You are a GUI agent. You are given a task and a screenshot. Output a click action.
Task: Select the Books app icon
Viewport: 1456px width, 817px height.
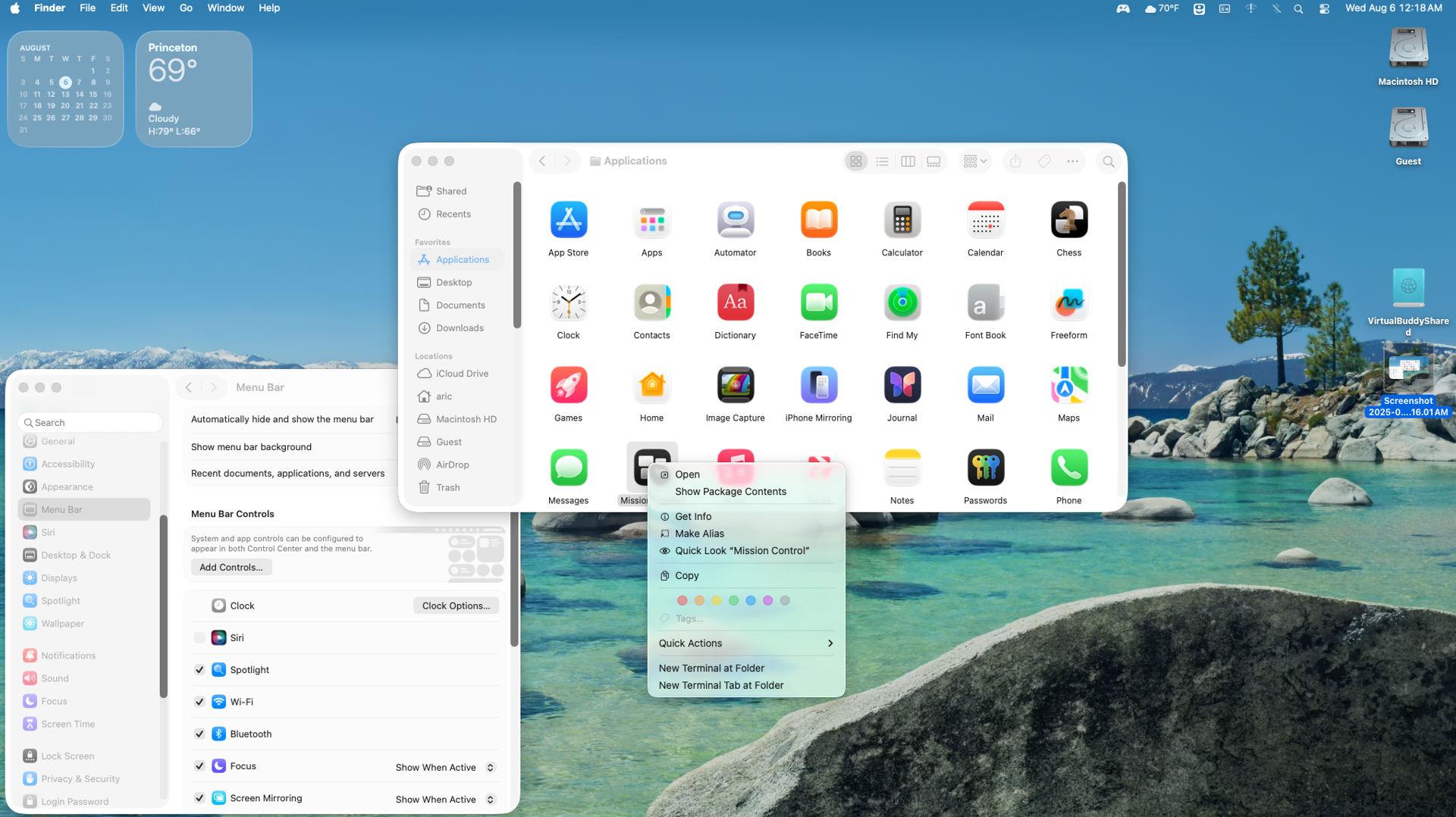click(818, 220)
